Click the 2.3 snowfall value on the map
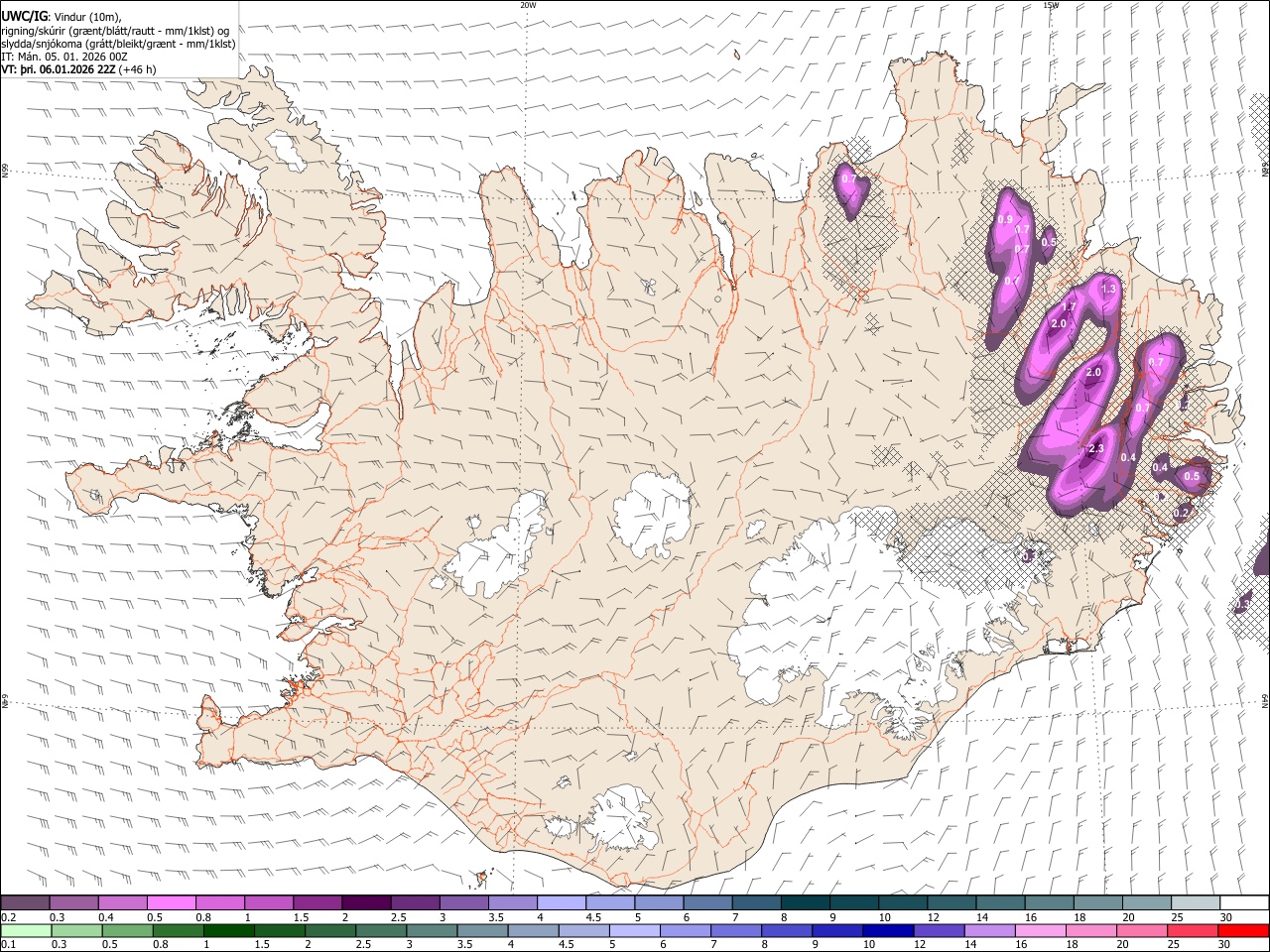1270x952 pixels. pos(1095,449)
